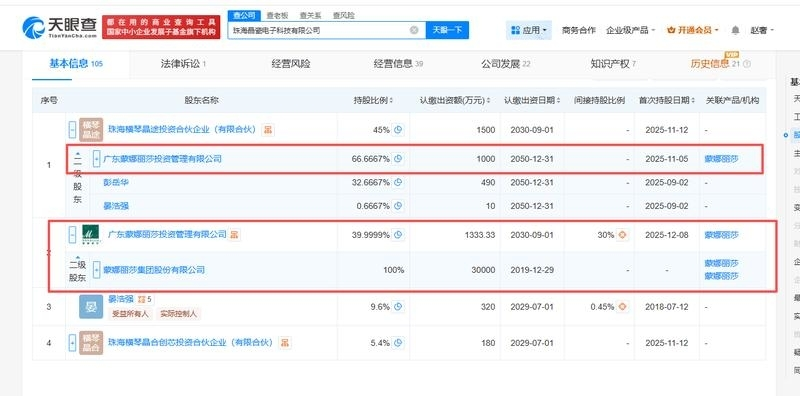Click the 天眼一下 search button
Screen dimensions: 800x396
[447, 30]
